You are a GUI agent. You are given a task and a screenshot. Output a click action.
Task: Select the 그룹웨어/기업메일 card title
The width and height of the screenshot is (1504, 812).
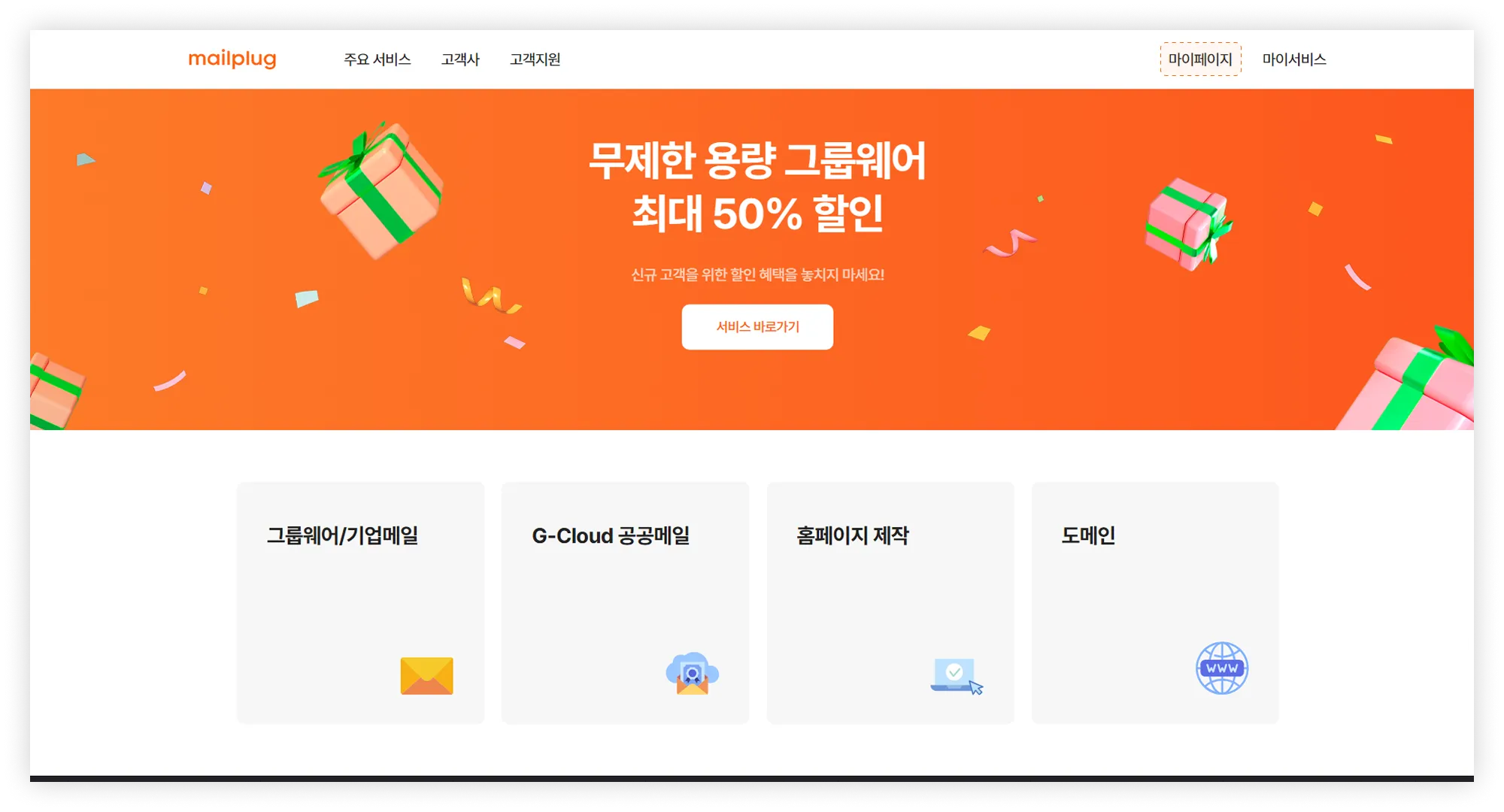(342, 535)
